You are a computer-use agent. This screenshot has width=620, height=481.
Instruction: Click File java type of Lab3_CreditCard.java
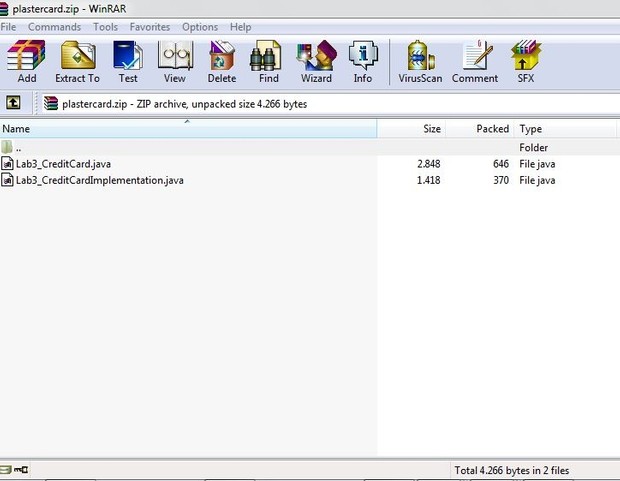tap(537, 164)
